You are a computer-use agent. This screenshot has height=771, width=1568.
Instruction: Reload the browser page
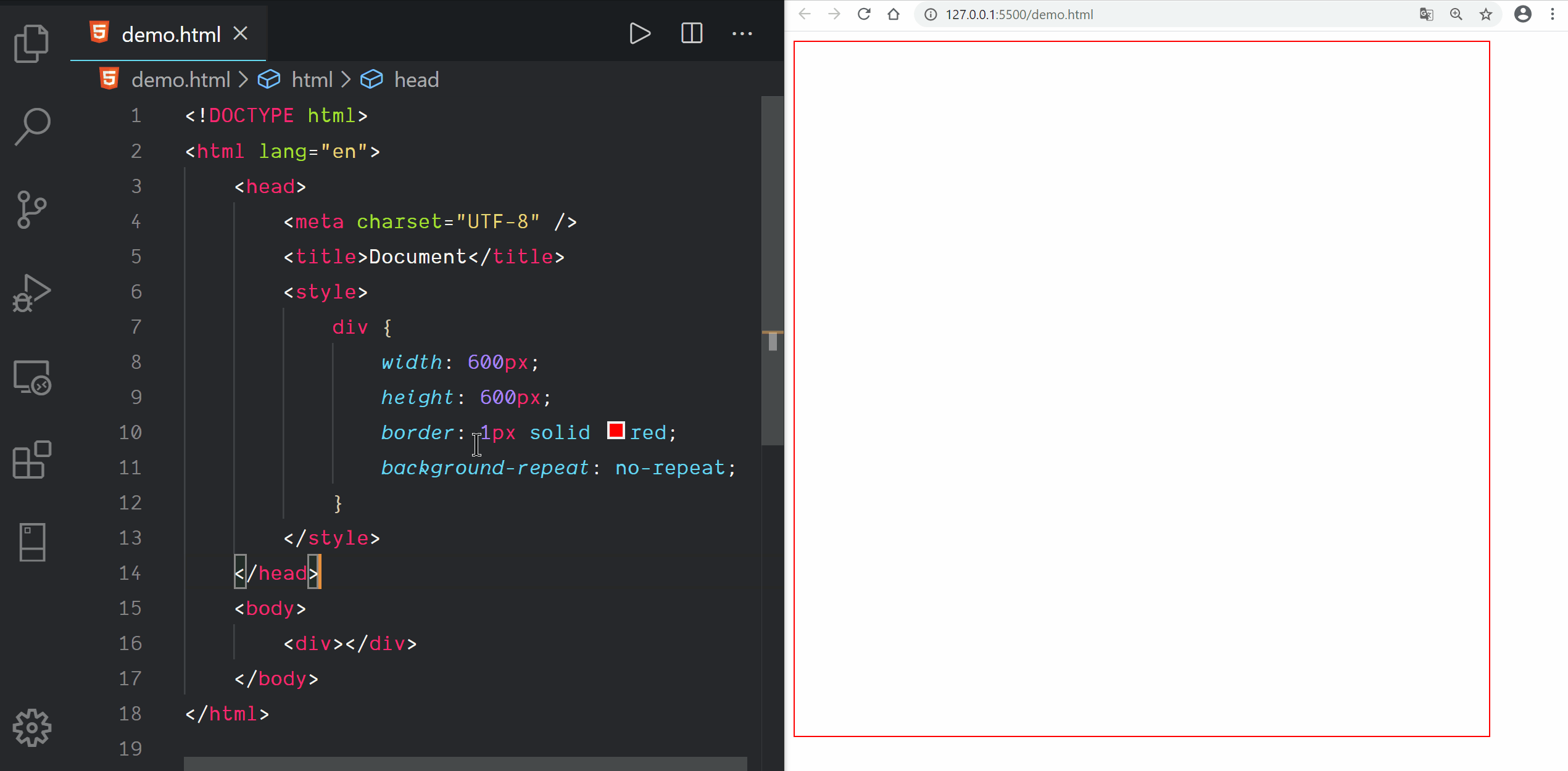tap(864, 14)
